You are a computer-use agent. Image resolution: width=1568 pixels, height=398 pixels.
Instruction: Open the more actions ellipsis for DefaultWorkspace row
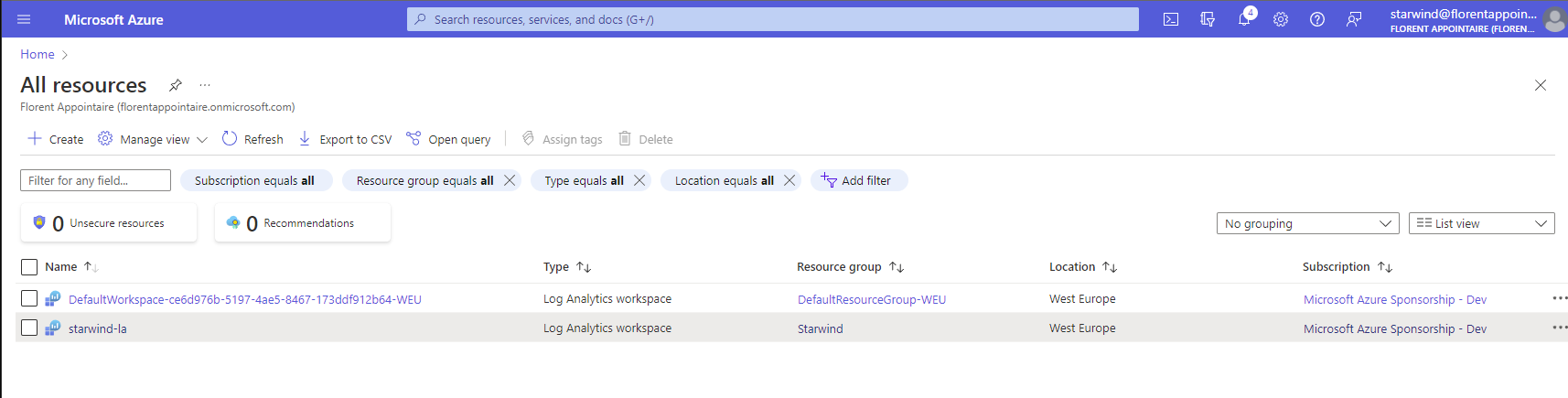[x=1560, y=298]
